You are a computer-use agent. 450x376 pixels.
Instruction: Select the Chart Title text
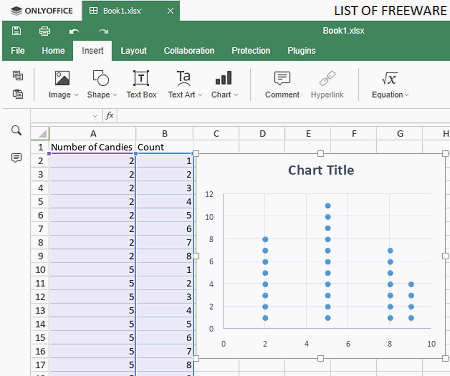coord(321,170)
